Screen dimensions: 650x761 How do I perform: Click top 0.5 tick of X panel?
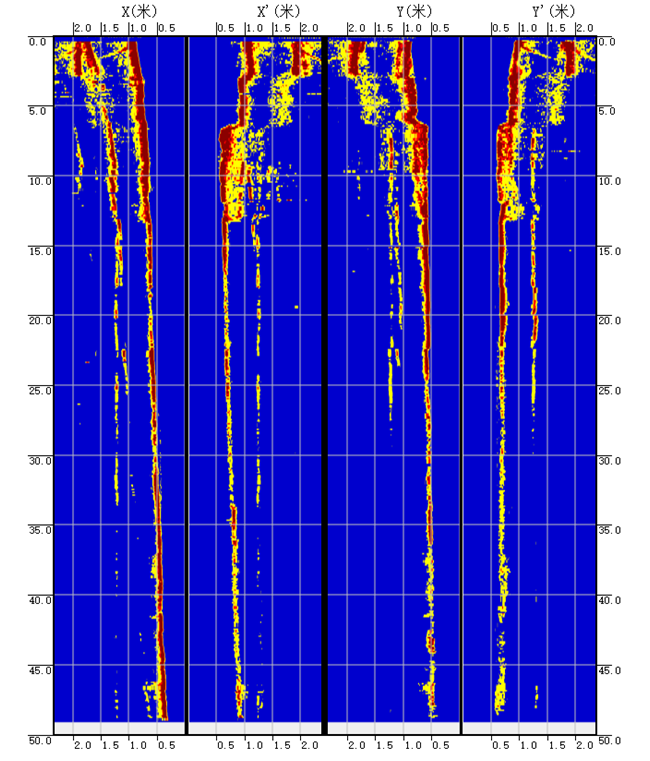click(167, 28)
